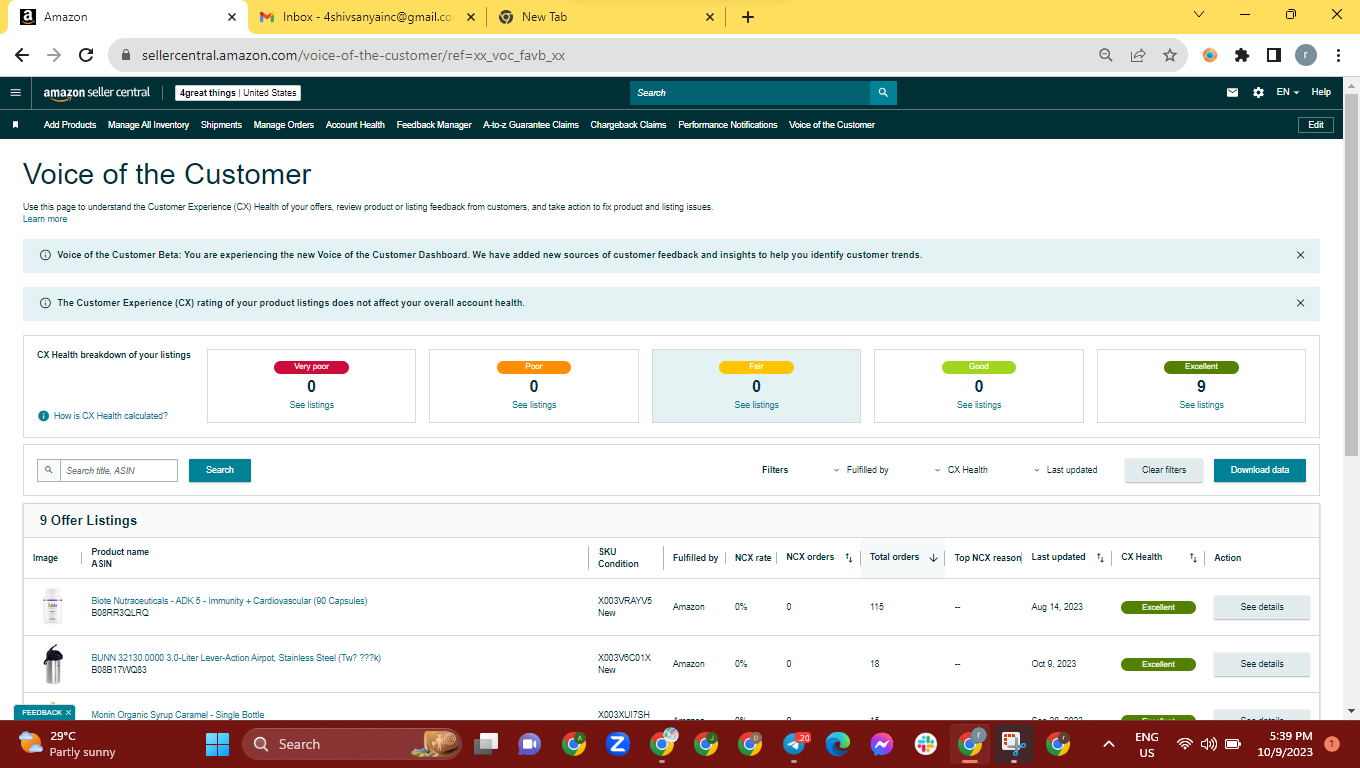The height and width of the screenshot is (768, 1360).
Task: Open Telegram from the taskbar
Action: click(796, 744)
